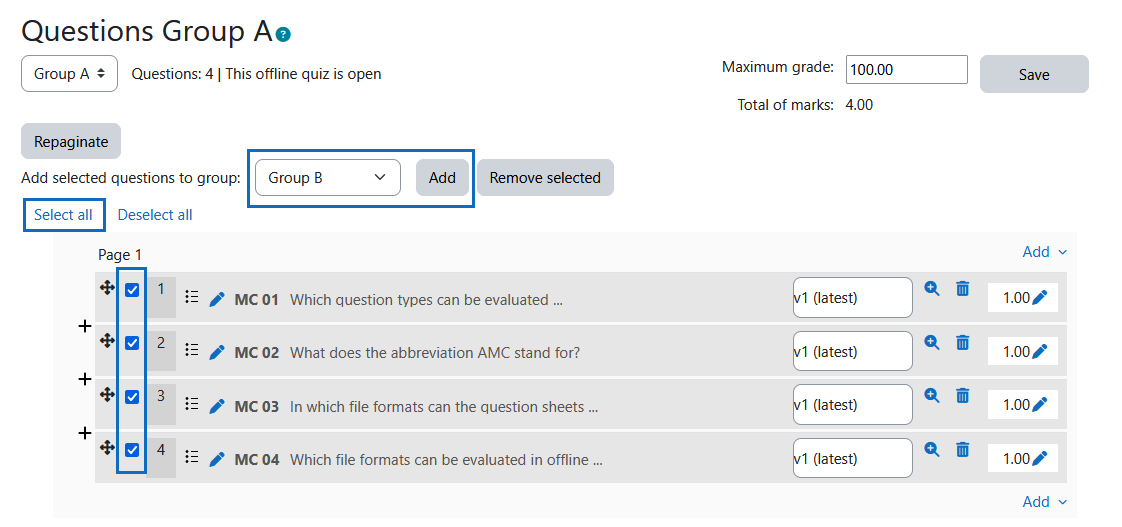Grab the move handle for question MC 04

[x=107, y=448]
